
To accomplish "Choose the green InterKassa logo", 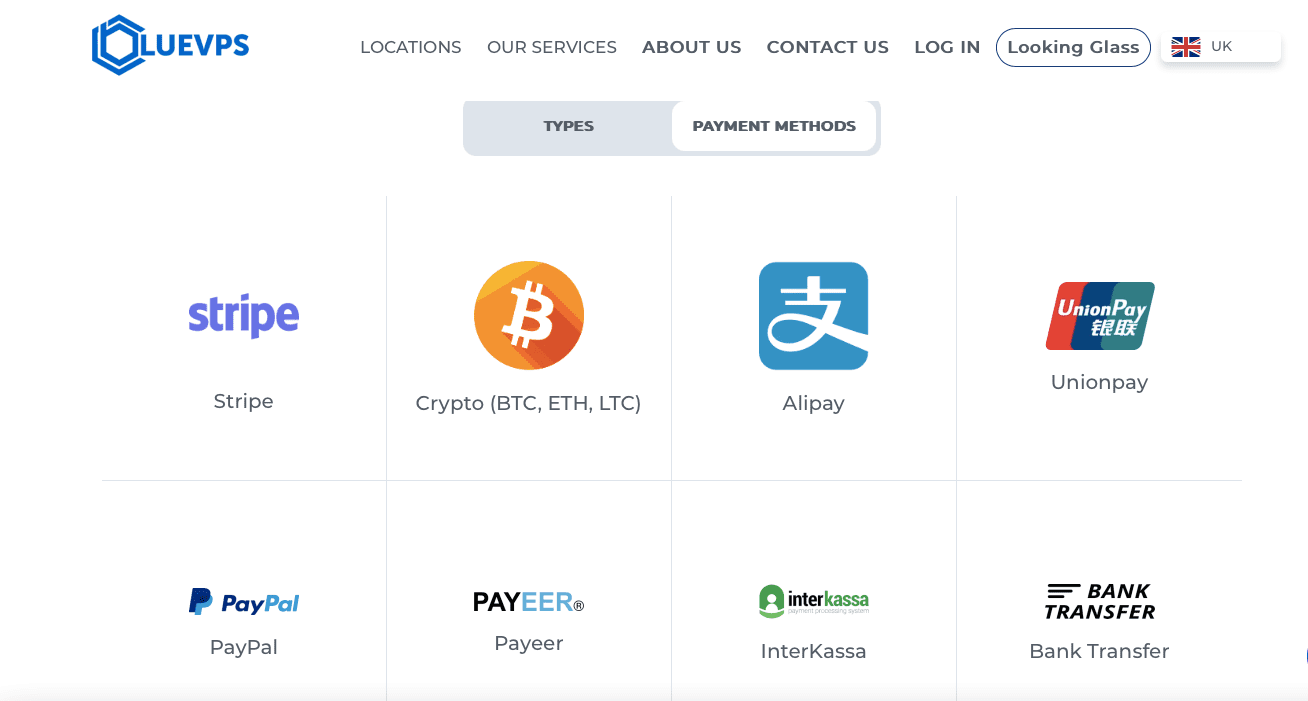I will (813, 601).
